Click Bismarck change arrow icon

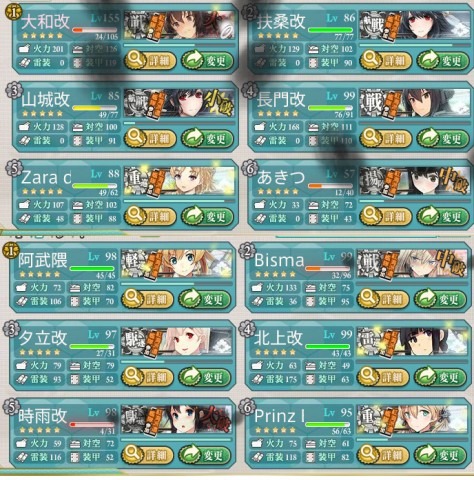(x=425, y=298)
